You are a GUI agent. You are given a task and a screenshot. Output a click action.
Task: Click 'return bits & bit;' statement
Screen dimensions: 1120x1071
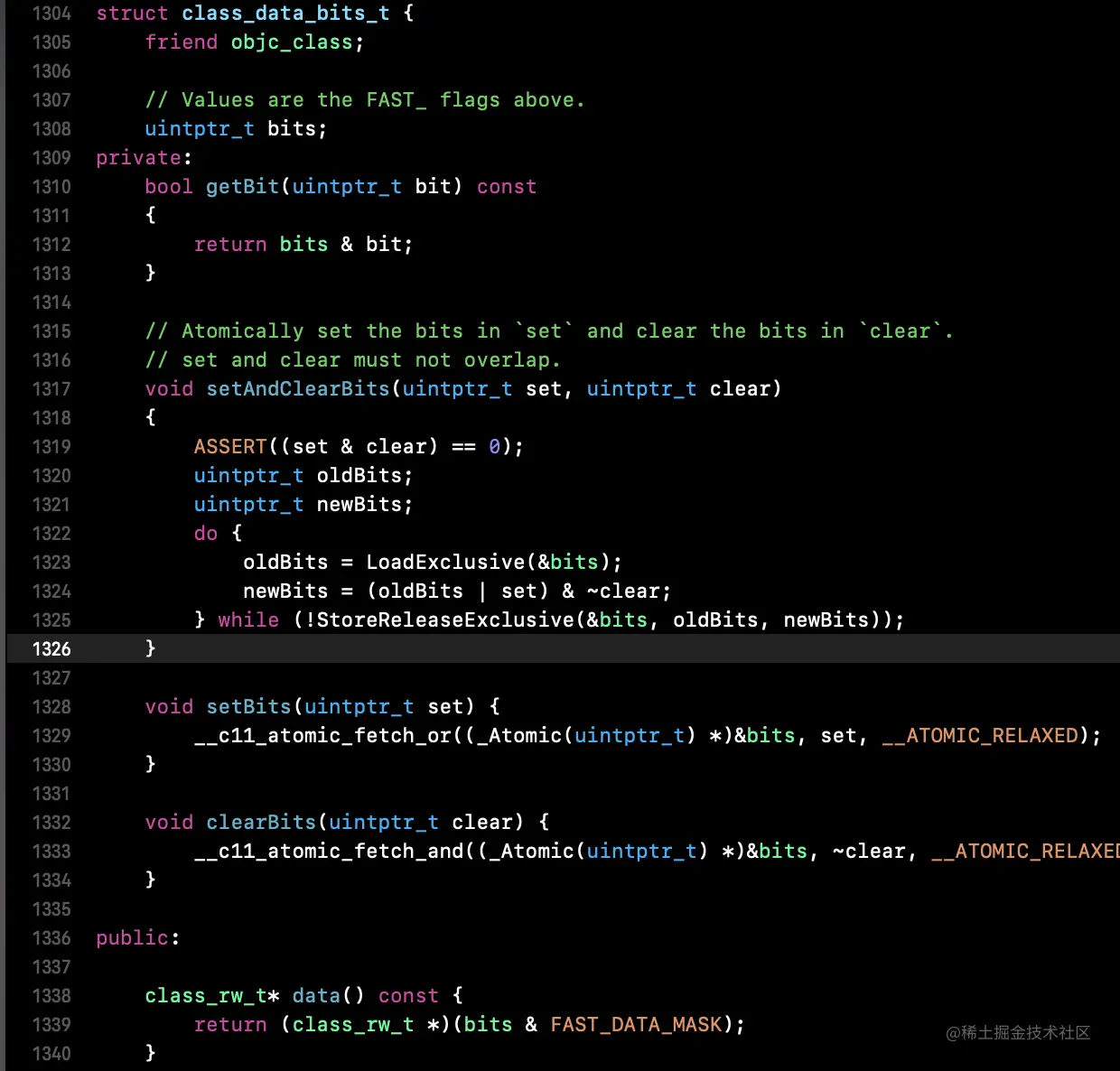coord(303,245)
